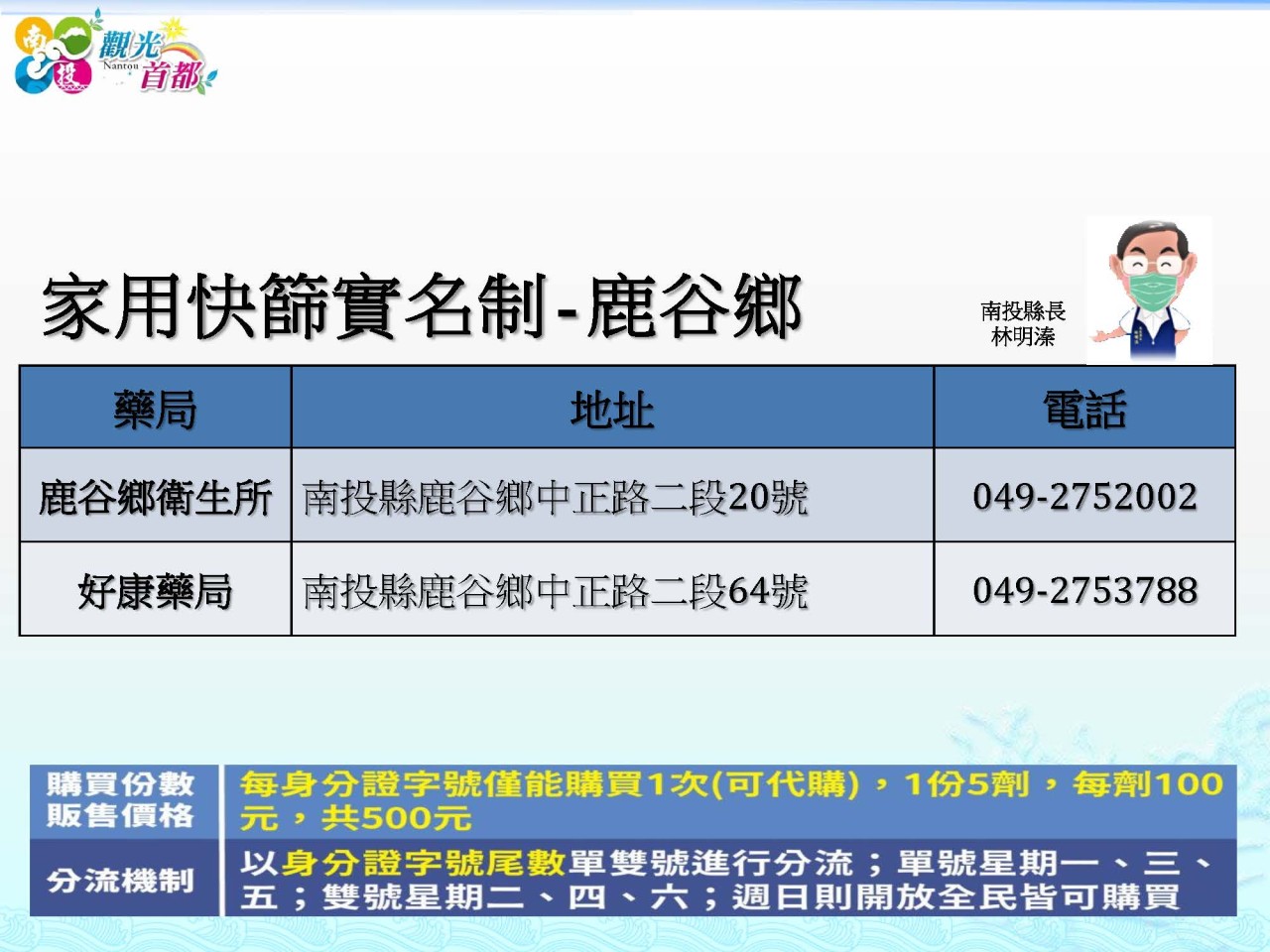Image resolution: width=1270 pixels, height=952 pixels.
Task: Click the 週日則開放全民皆可購買 text
Action: 955,897
